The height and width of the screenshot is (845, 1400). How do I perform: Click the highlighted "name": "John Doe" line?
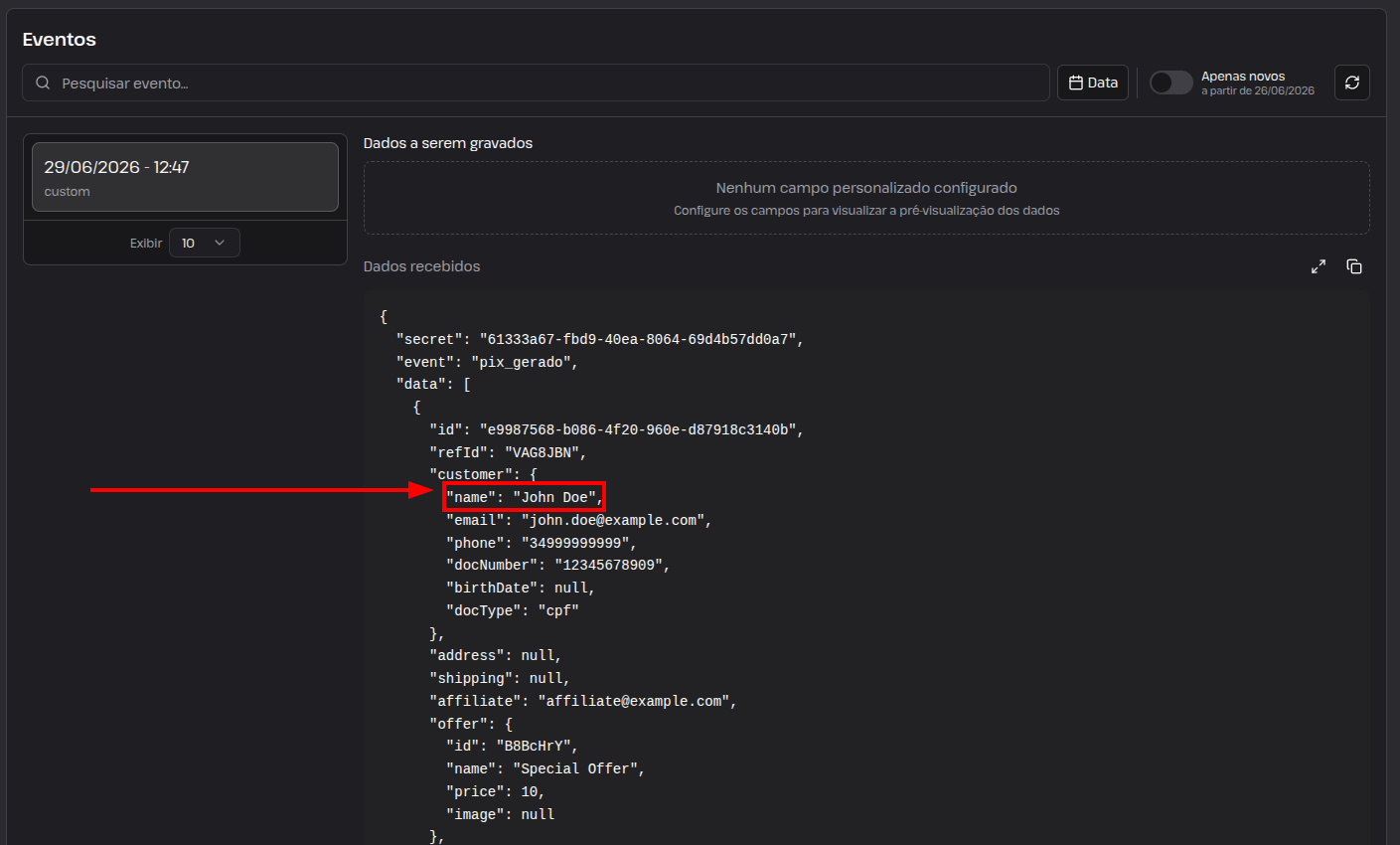[524, 497]
